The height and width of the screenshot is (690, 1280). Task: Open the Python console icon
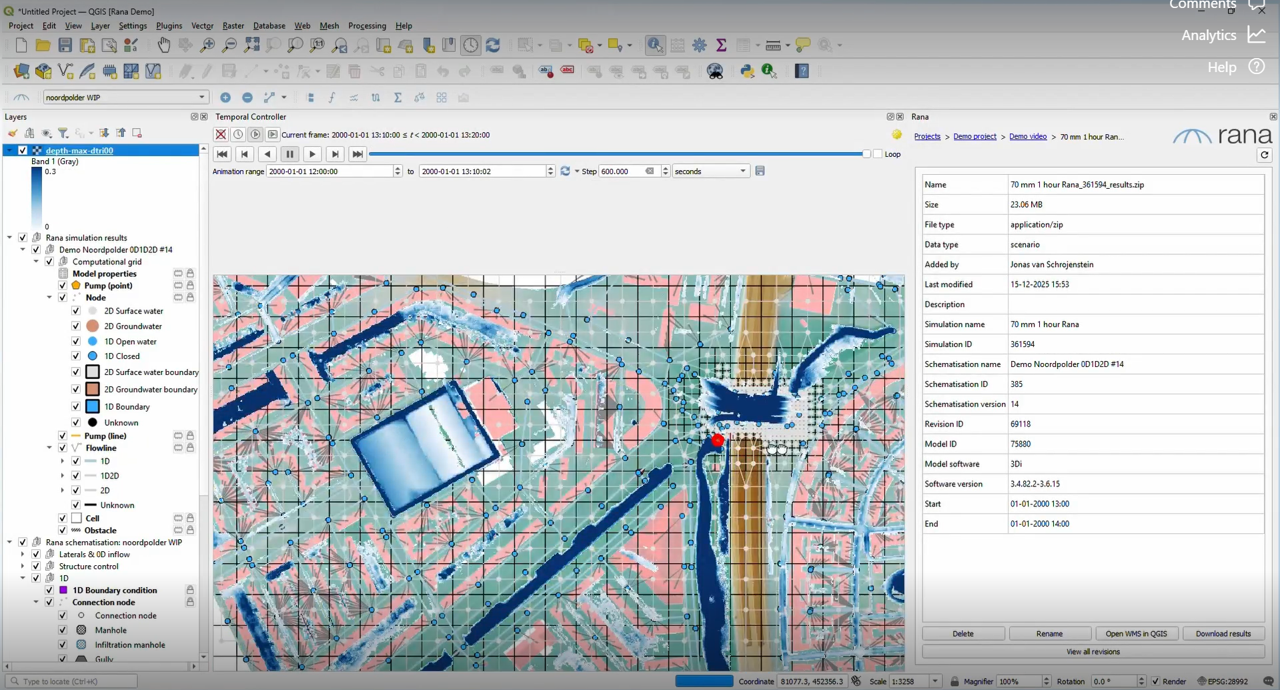point(747,71)
